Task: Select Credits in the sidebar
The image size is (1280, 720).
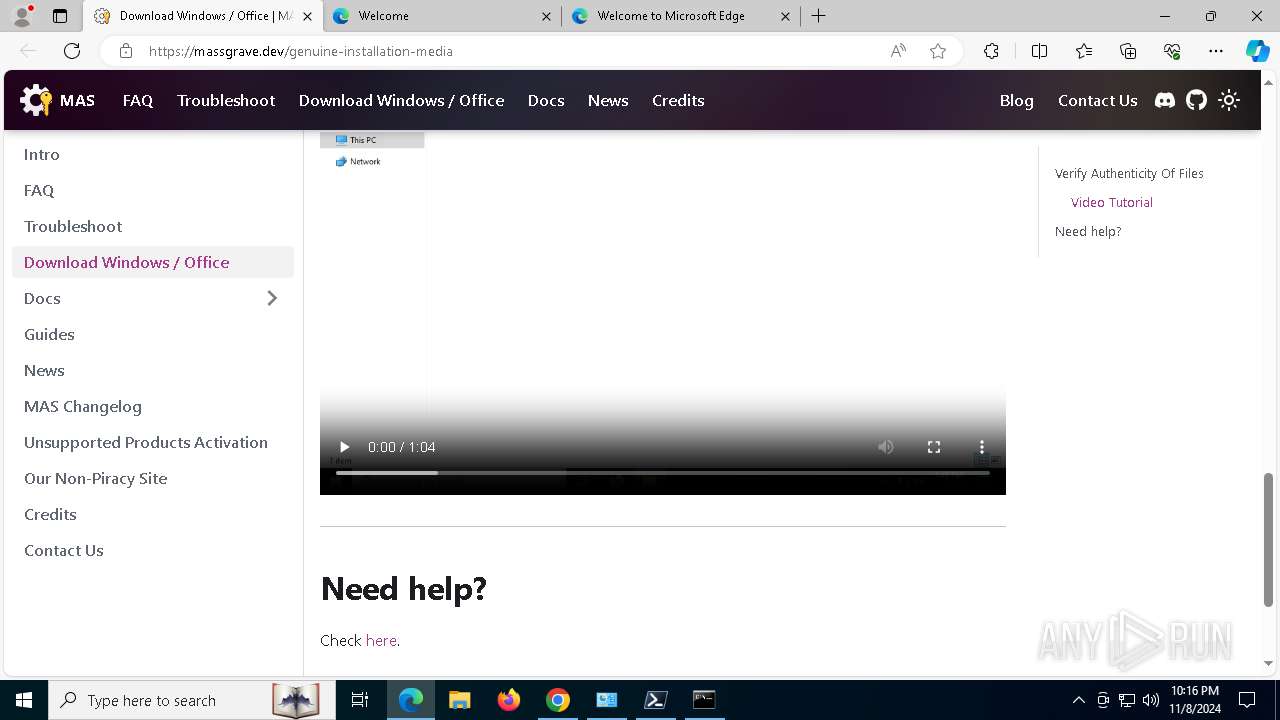Action: [153, 514]
